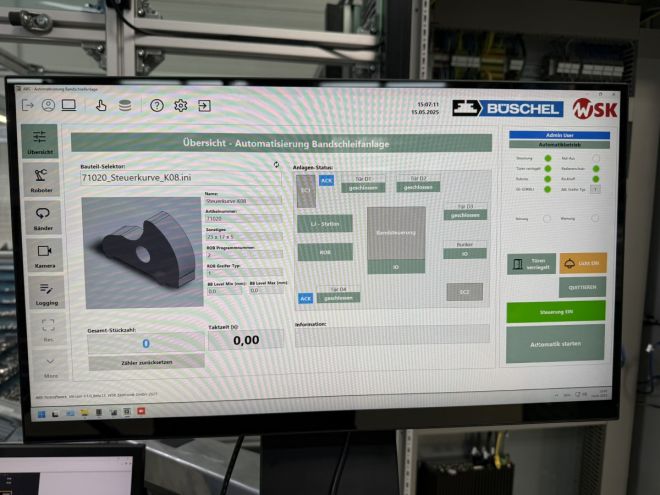
Task: Open the database stack icon
Action: [x=125, y=105]
